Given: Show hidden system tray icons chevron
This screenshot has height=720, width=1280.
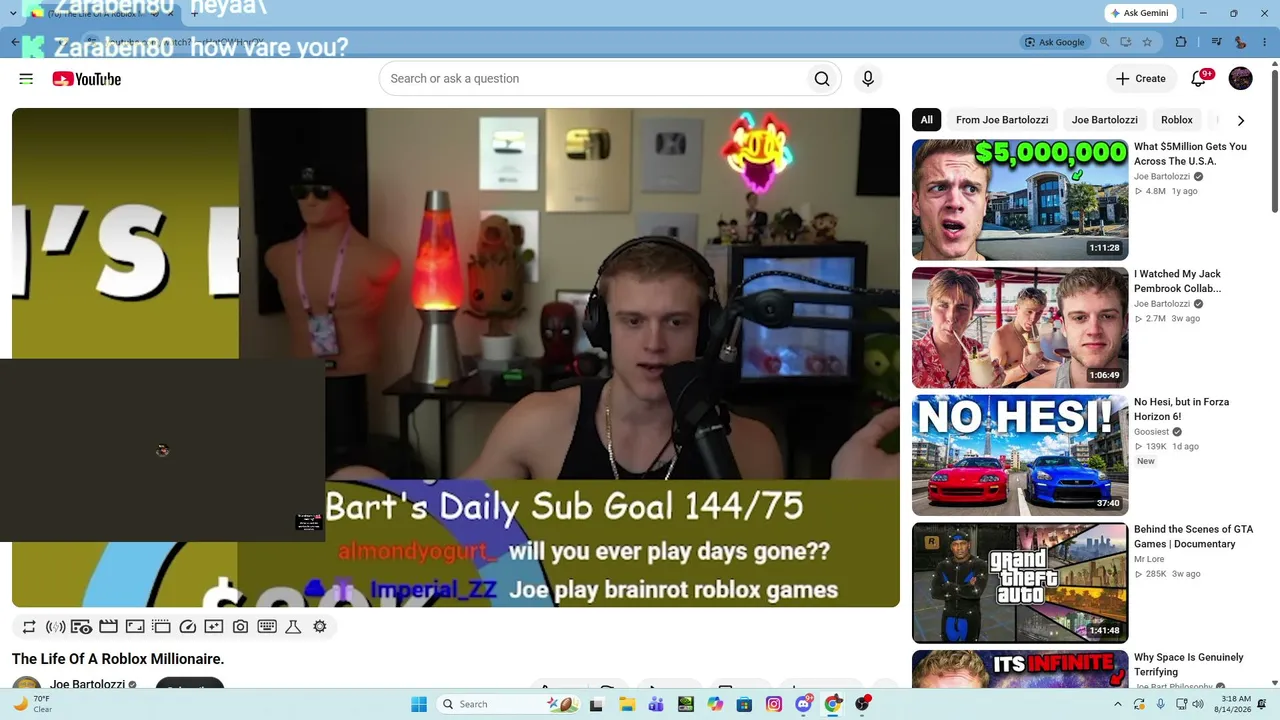Looking at the screenshot, I should [1118, 704].
